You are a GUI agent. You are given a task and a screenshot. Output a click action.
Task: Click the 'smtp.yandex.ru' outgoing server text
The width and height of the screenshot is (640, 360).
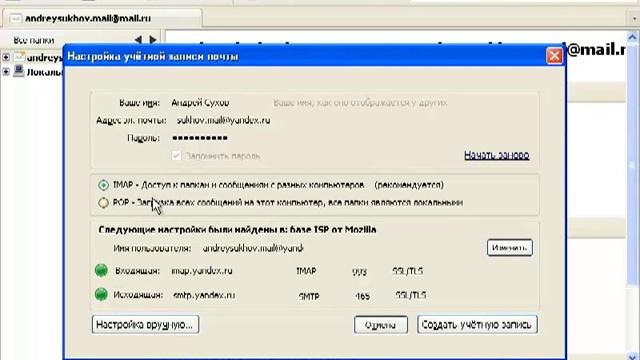click(204, 295)
